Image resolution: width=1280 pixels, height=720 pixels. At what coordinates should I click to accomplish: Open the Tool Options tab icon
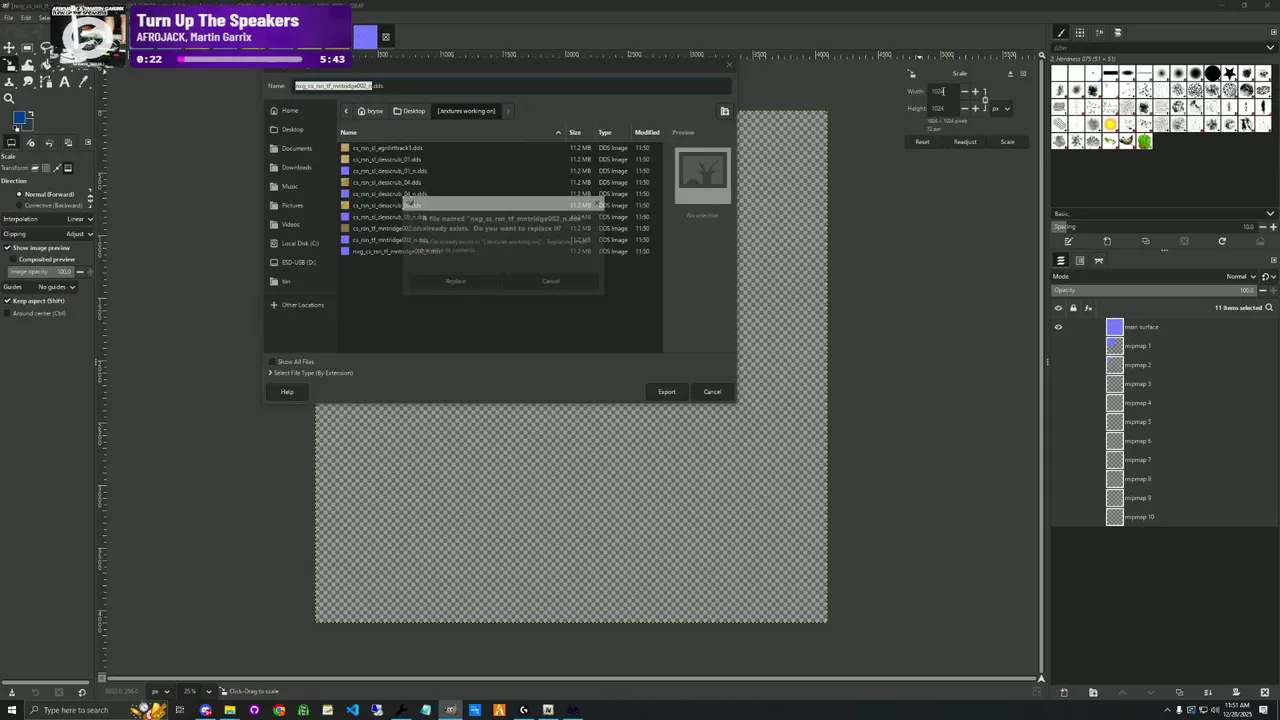pyautogui.click(x=11, y=142)
